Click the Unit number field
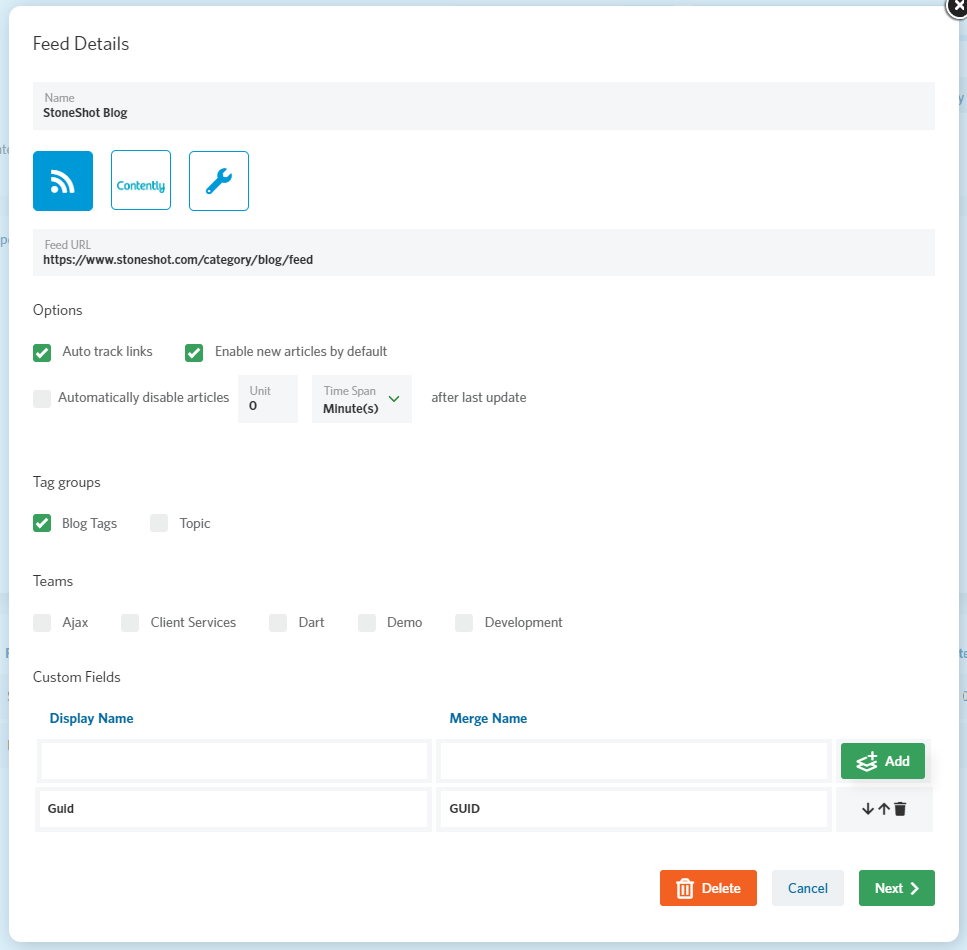 click(268, 399)
